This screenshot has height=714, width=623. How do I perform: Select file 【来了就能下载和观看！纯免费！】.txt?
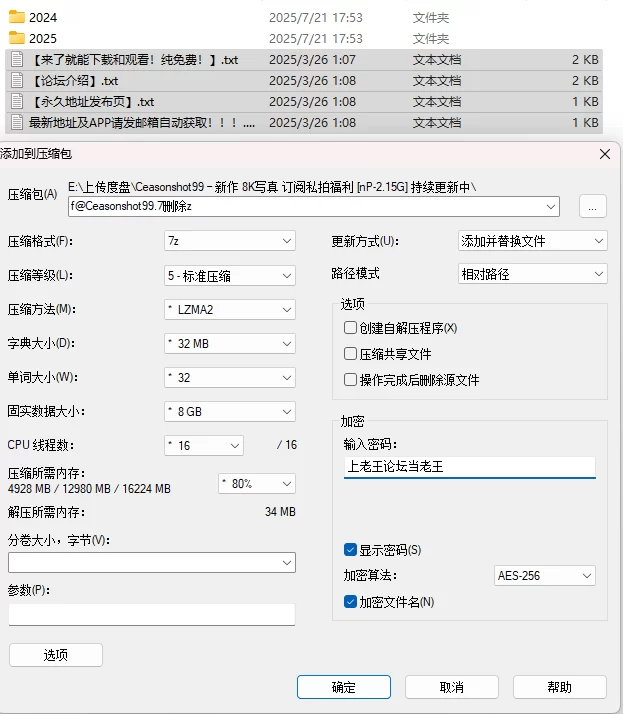(133, 60)
